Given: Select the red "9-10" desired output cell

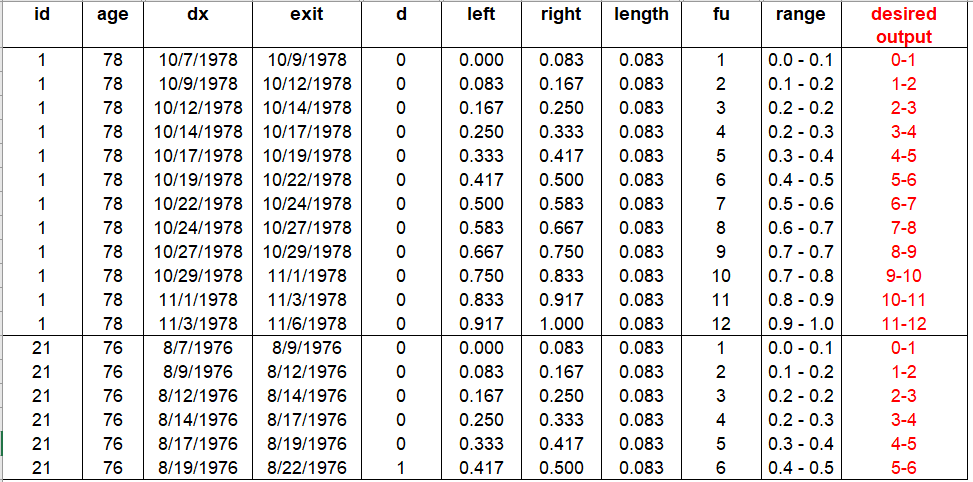Looking at the screenshot, I should tap(903, 276).
